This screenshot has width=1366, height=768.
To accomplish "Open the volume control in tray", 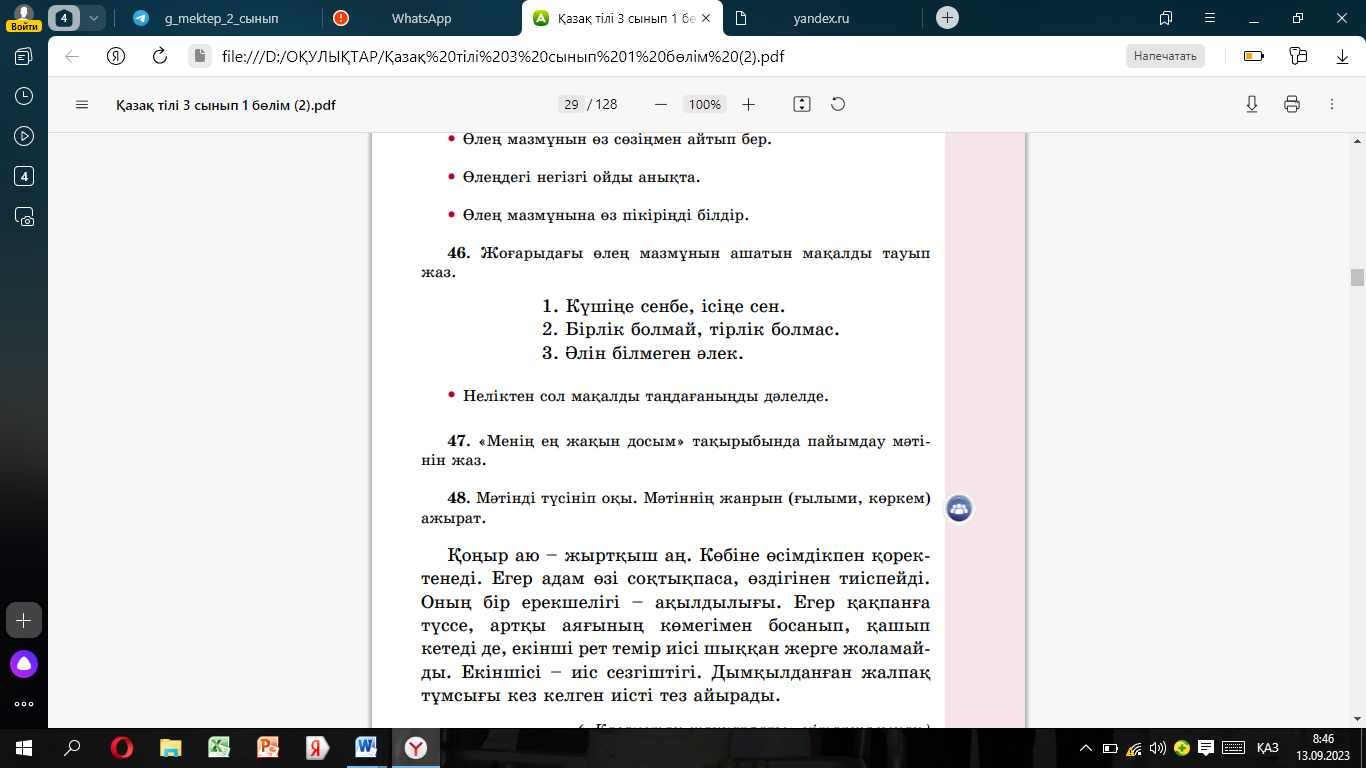I will 1158,748.
